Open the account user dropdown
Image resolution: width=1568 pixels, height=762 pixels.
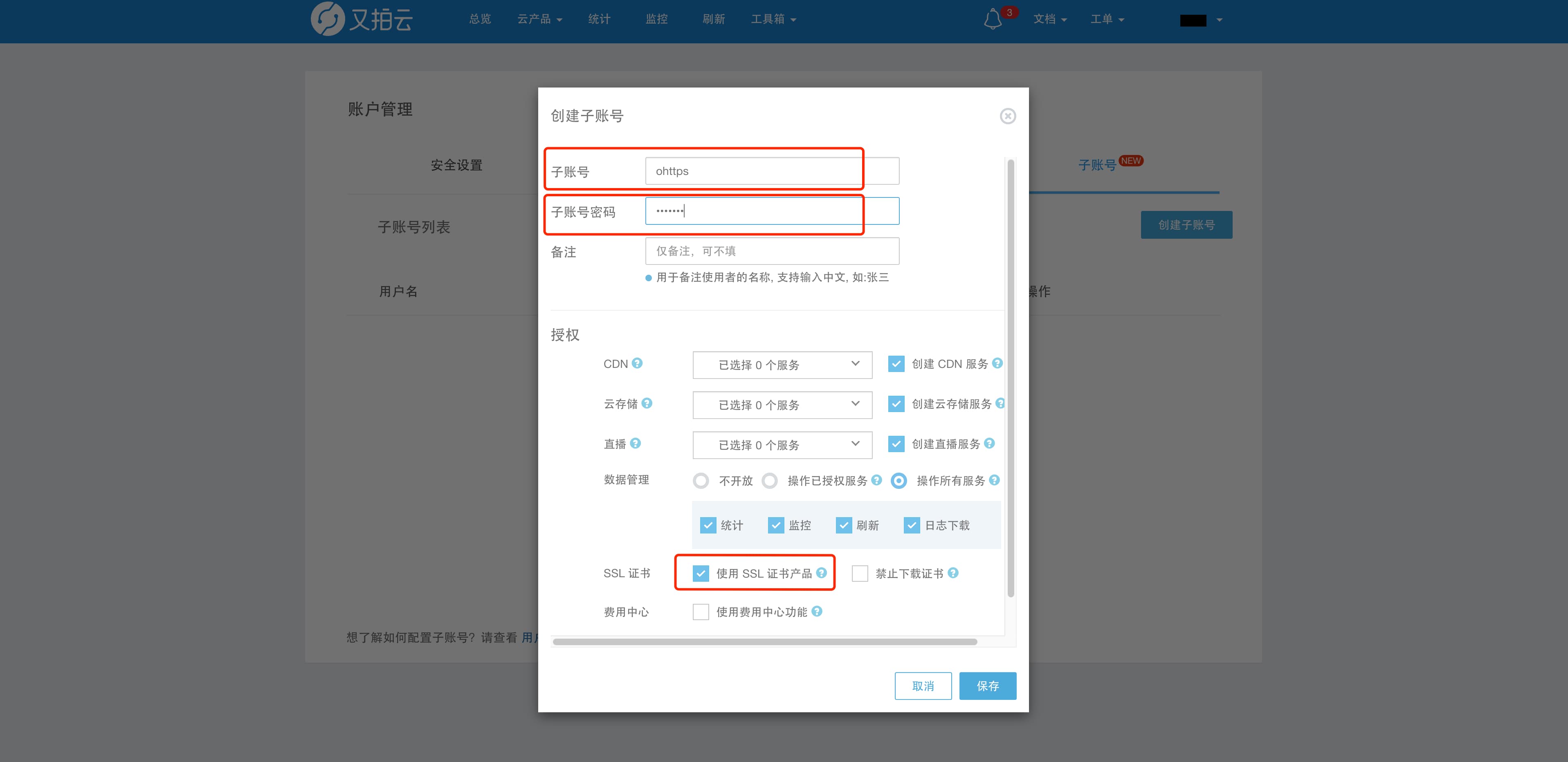click(1201, 20)
